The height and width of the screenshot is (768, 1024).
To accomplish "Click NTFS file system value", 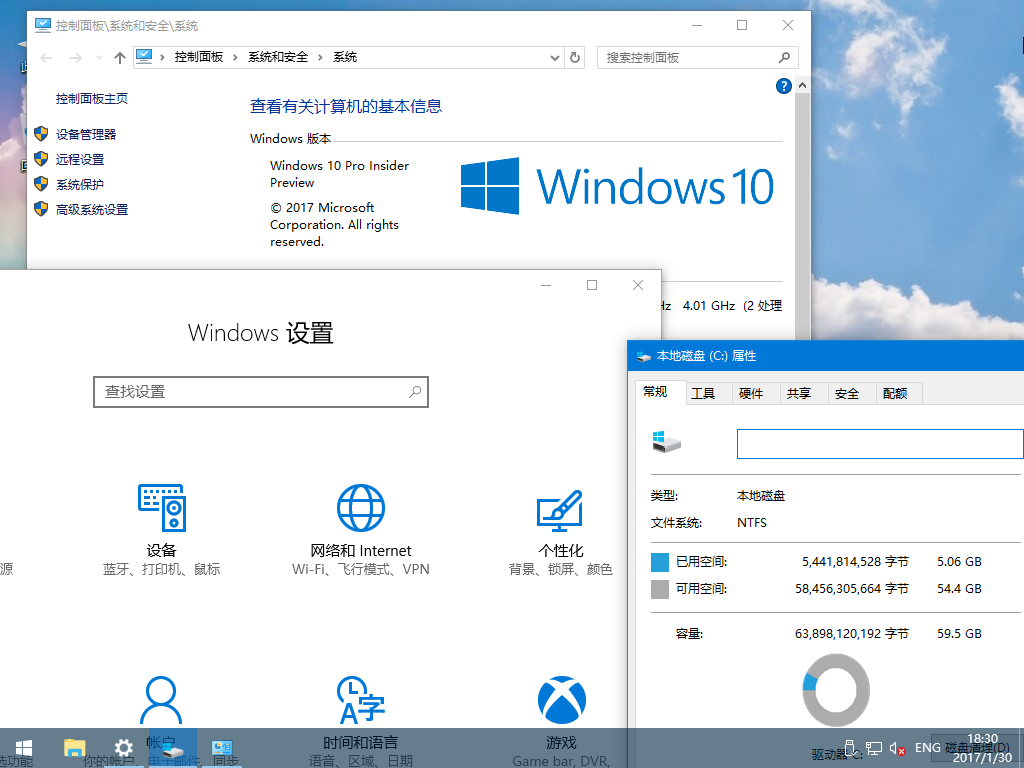I will [752, 522].
